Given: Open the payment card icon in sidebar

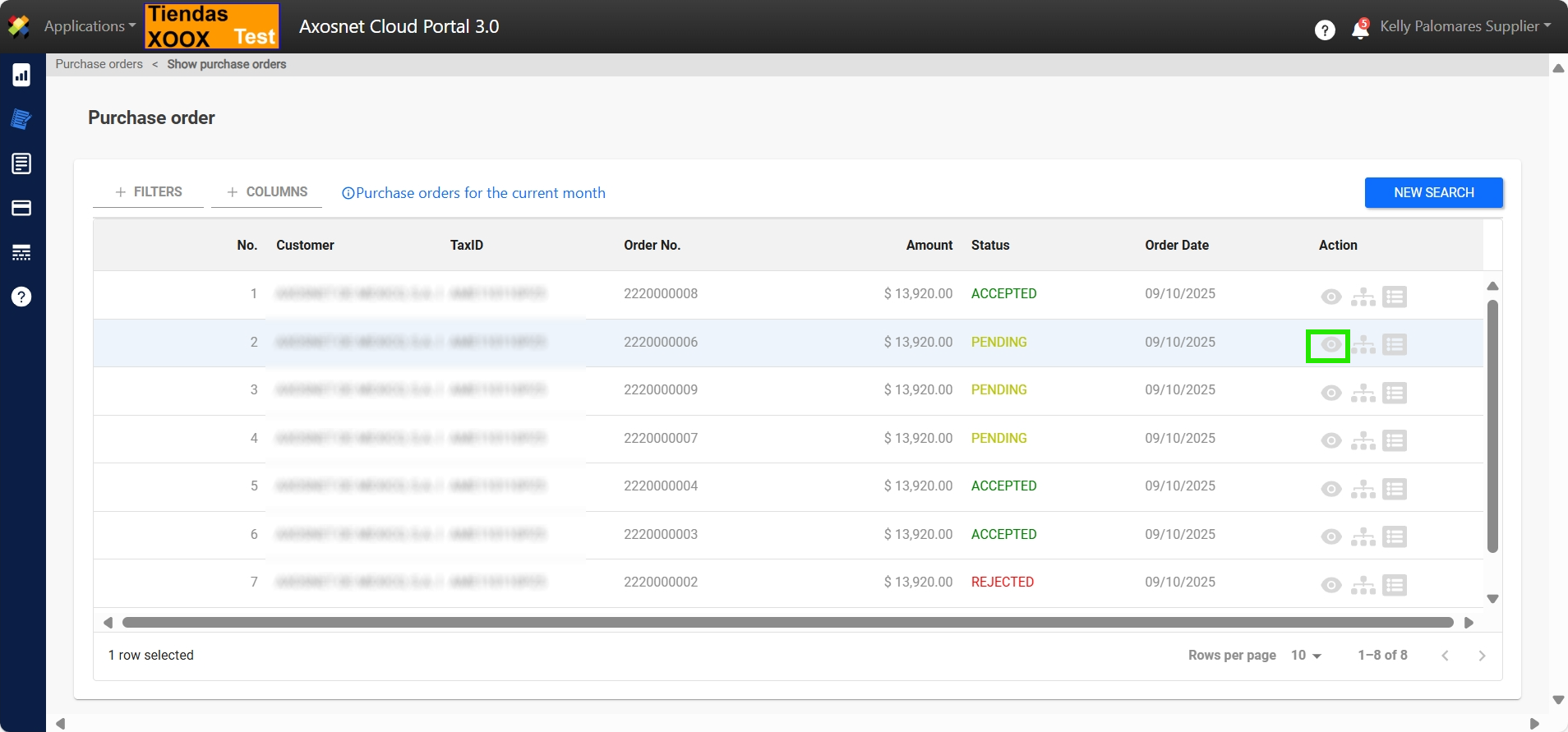Looking at the screenshot, I should tap(21, 208).
